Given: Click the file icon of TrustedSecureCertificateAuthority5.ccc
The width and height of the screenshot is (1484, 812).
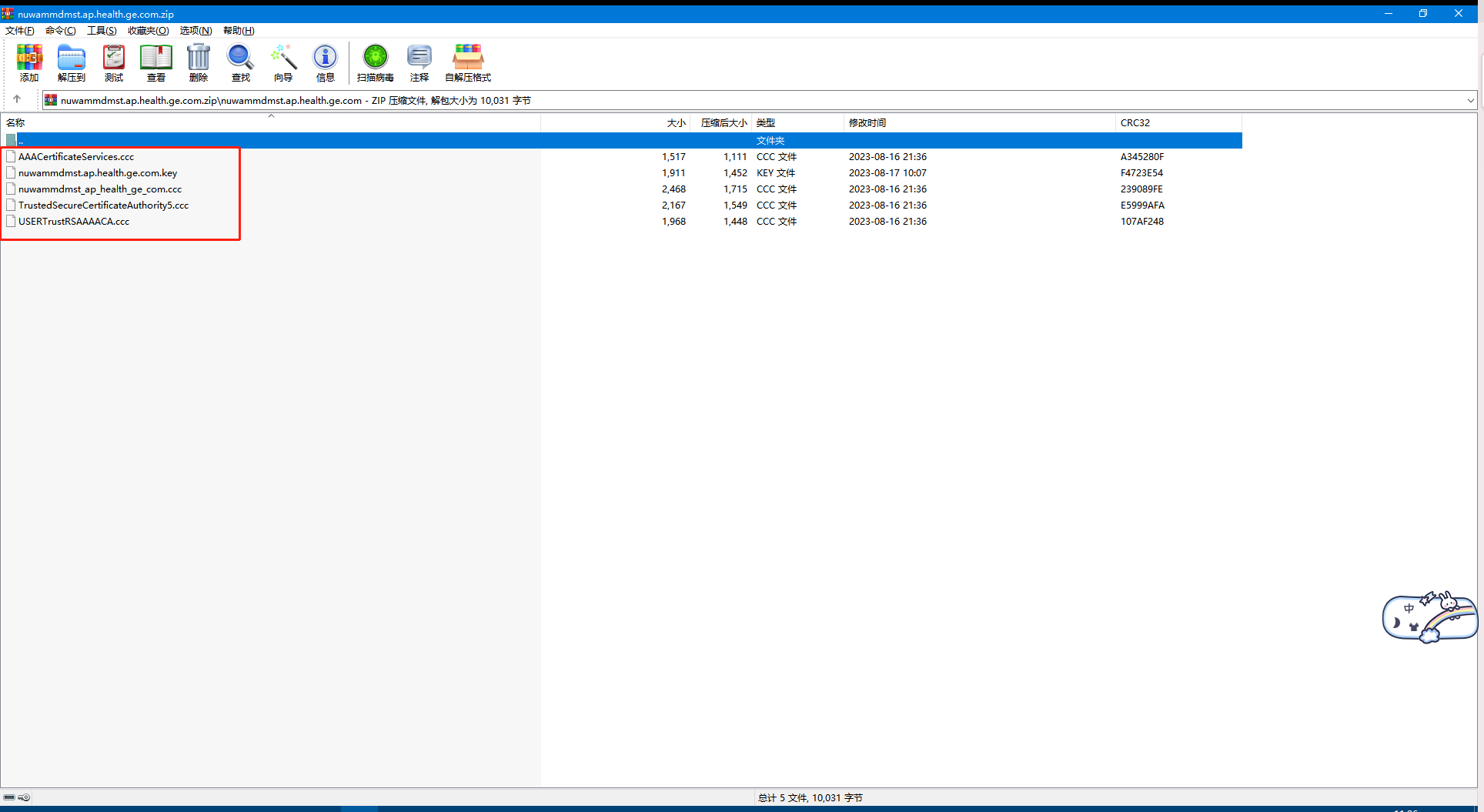Looking at the screenshot, I should [11, 205].
